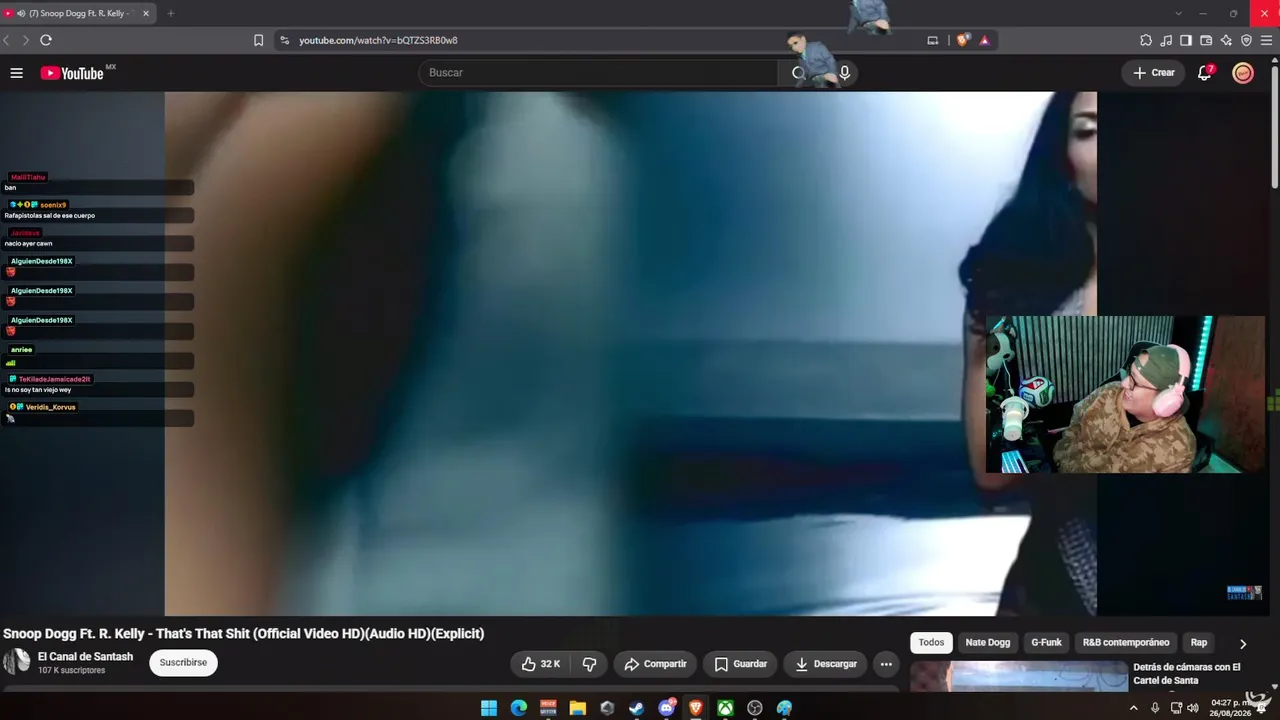Bookmark this page from the address bar
Viewport: 1280px width, 720px height.
(258, 40)
